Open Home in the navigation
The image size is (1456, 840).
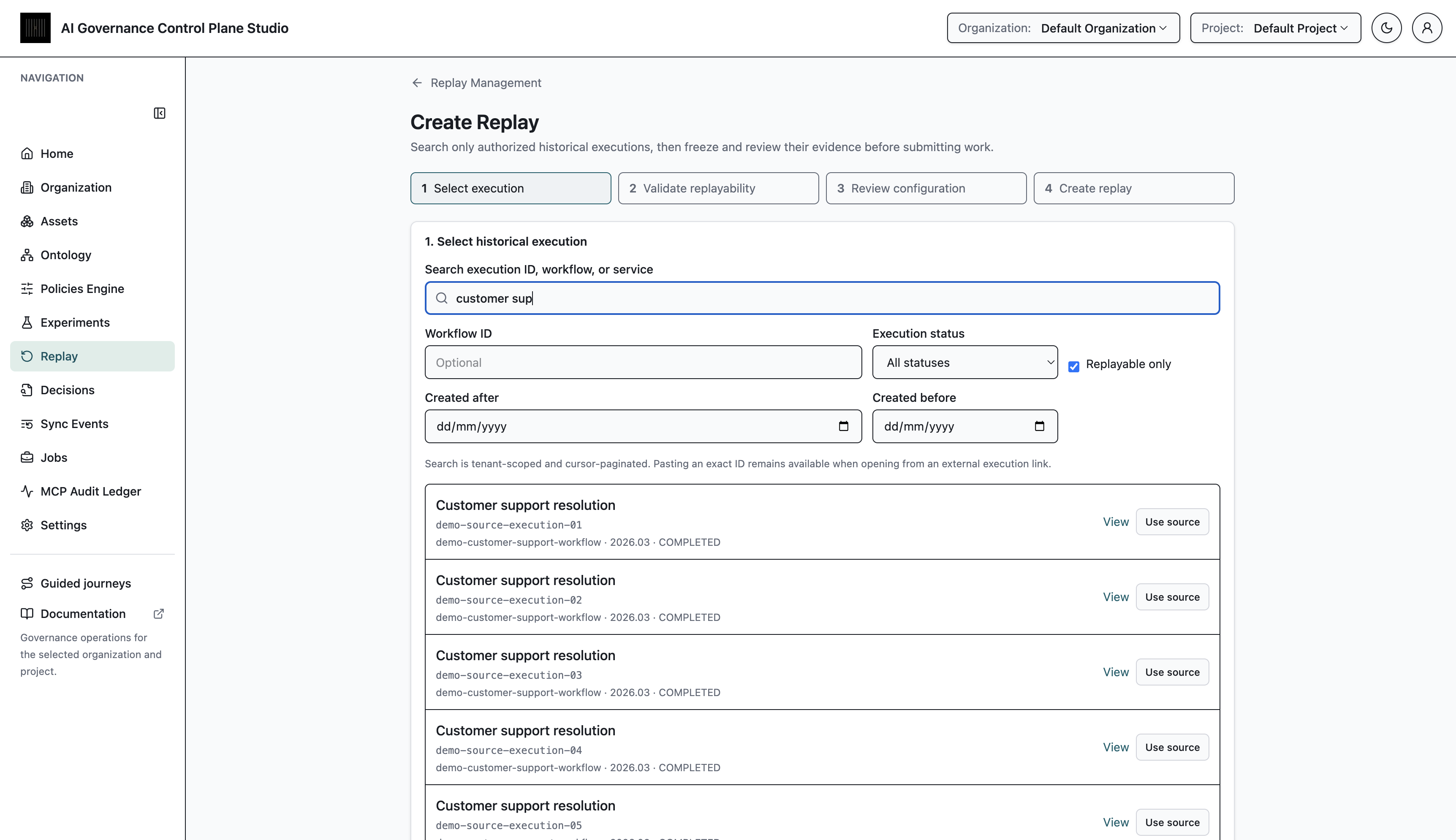(92, 154)
